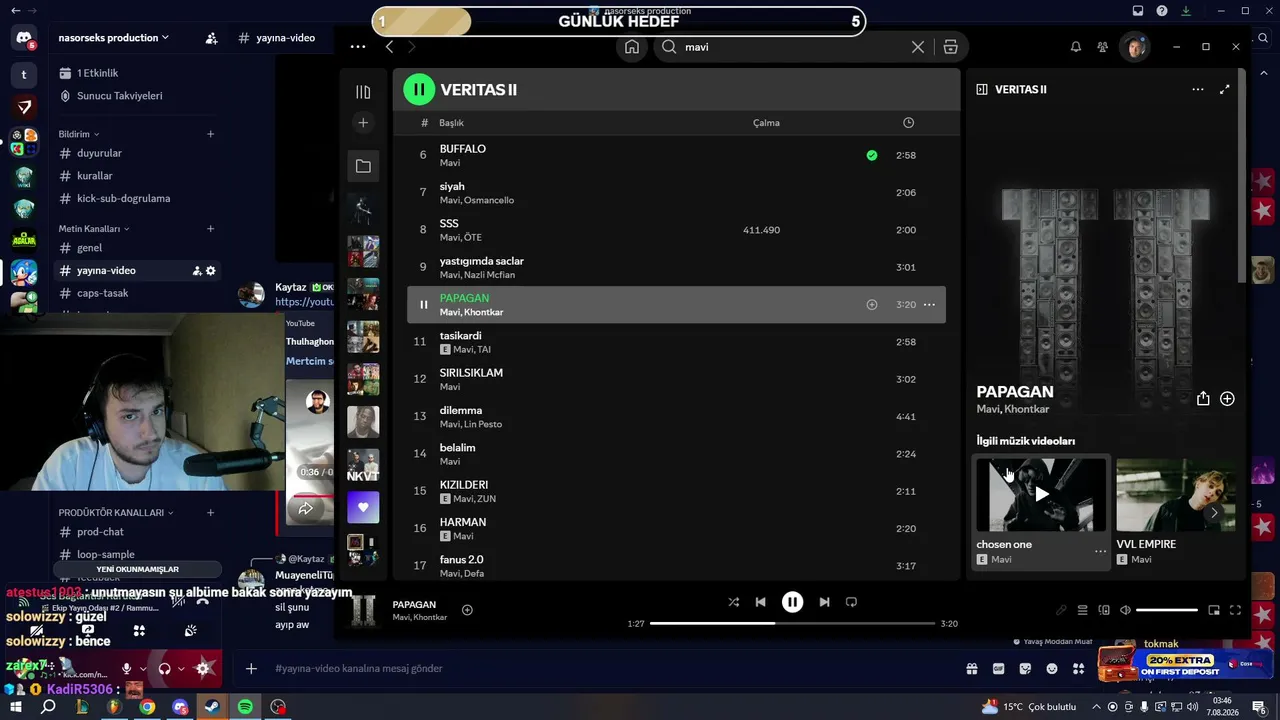The width and height of the screenshot is (1280, 720).
Task: Mute Spotify volume speaker icon
Action: [1125, 610]
